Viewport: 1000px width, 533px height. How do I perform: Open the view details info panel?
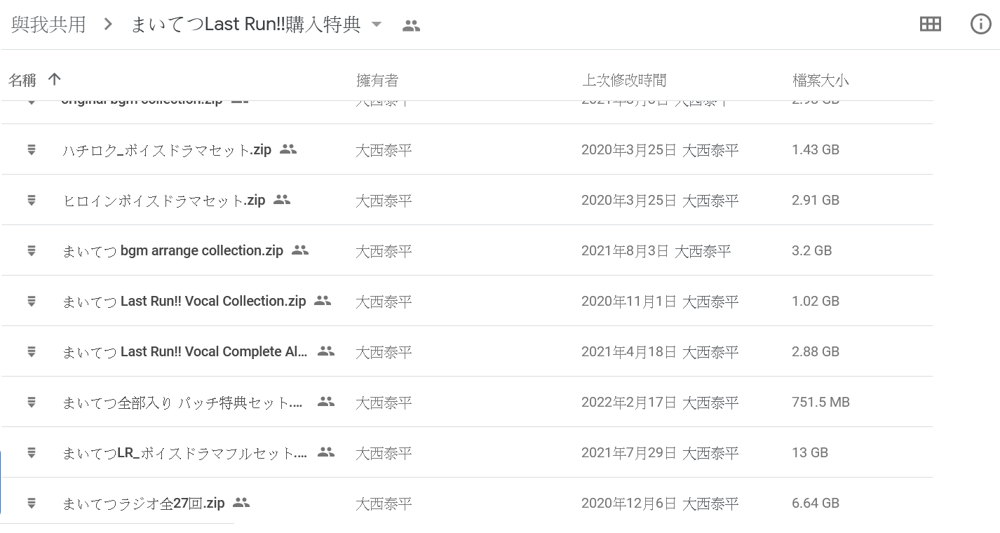[981, 25]
